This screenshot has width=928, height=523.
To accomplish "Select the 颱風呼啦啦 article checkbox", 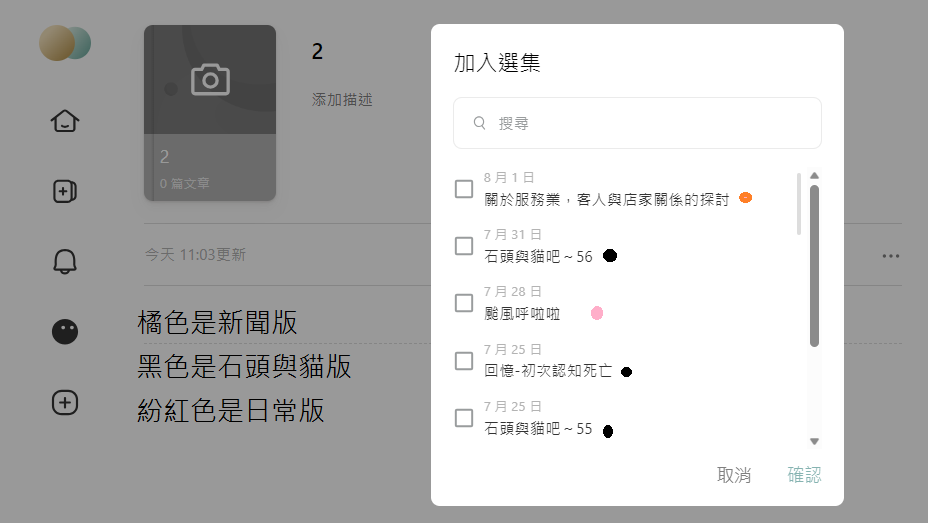I will 464,303.
